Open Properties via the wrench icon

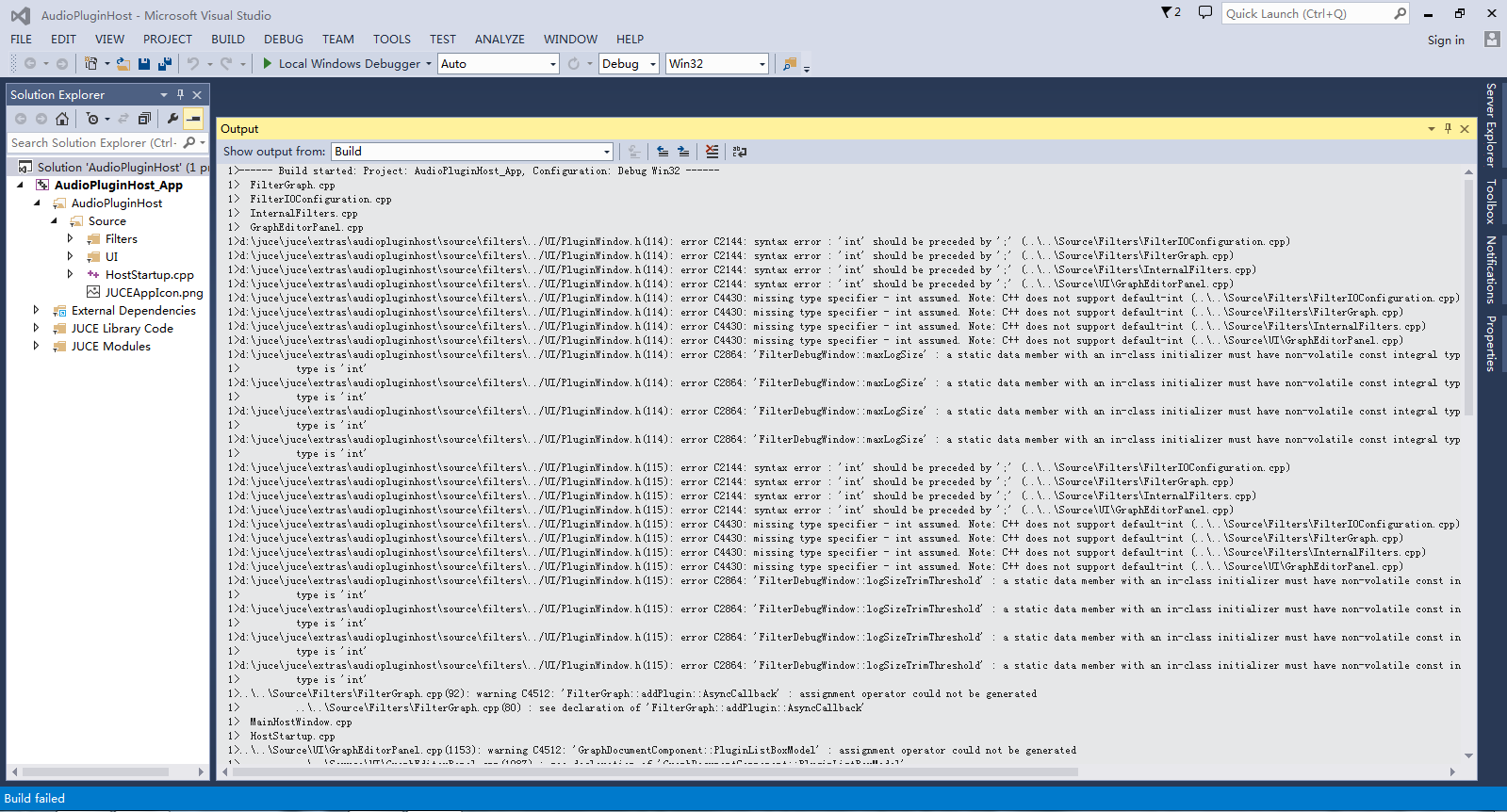[x=172, y=119]
